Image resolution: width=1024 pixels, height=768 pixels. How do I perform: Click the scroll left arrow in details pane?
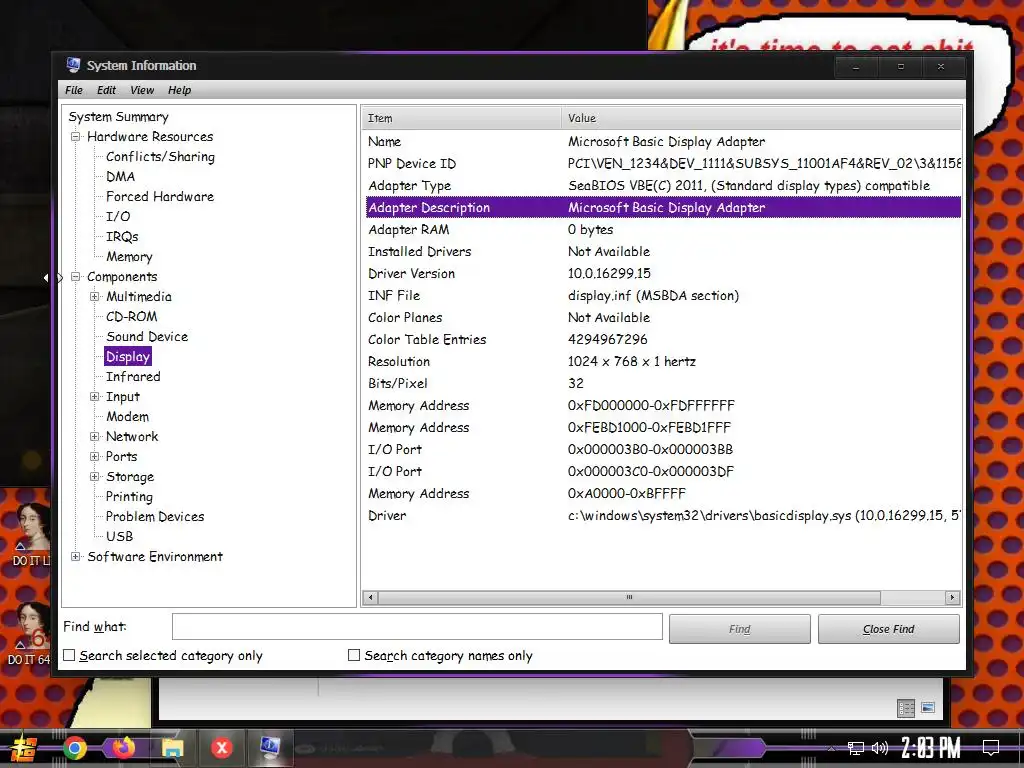(x=370, y=597)
